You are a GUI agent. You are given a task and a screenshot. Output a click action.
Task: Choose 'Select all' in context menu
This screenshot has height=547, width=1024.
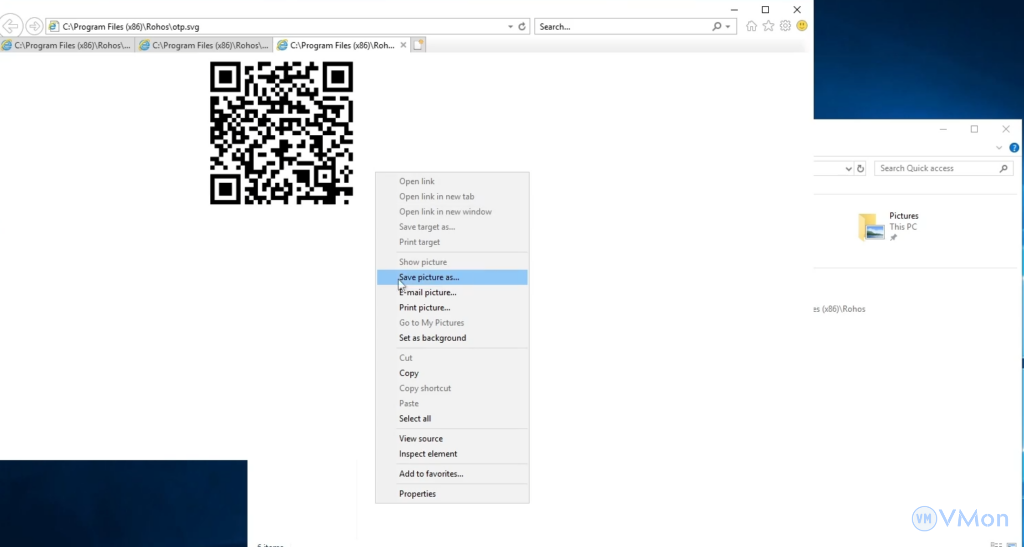click(x=452, y=419)
